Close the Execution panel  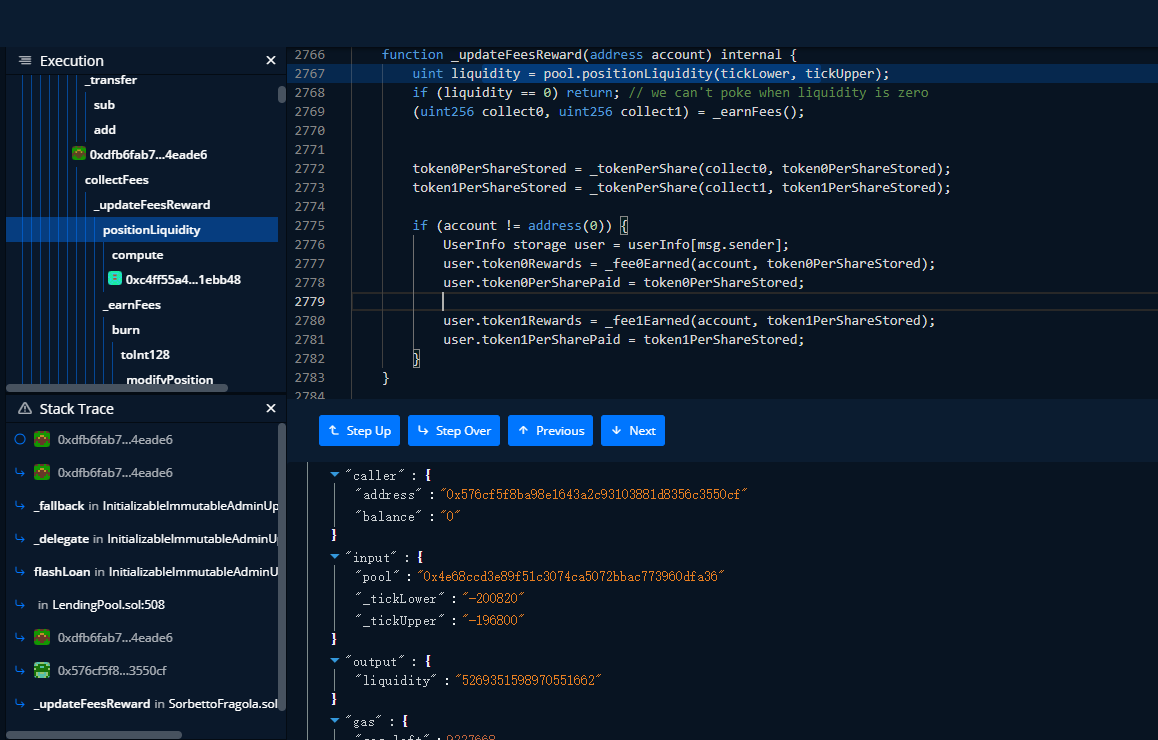coord(271,61)
